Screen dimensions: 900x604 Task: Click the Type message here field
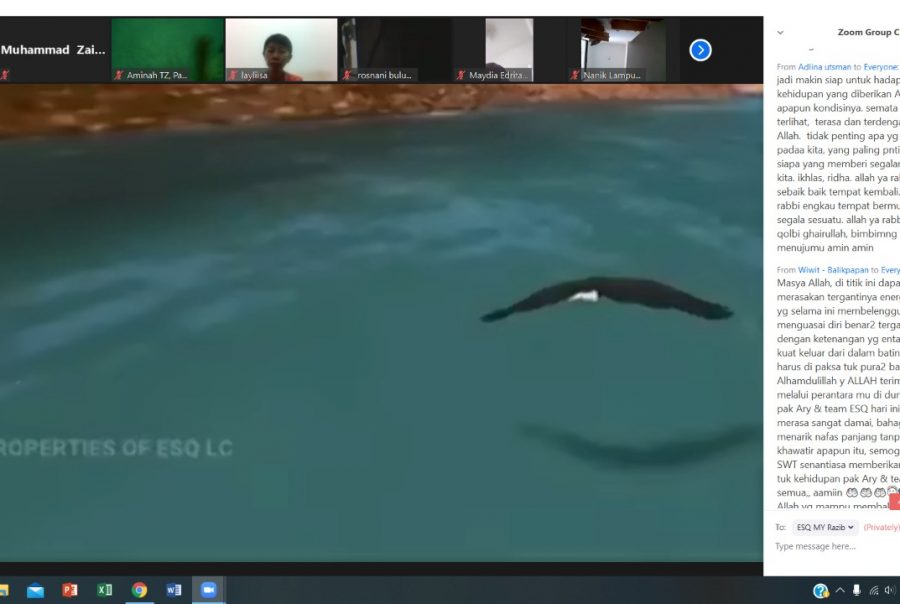click(832, 546)
